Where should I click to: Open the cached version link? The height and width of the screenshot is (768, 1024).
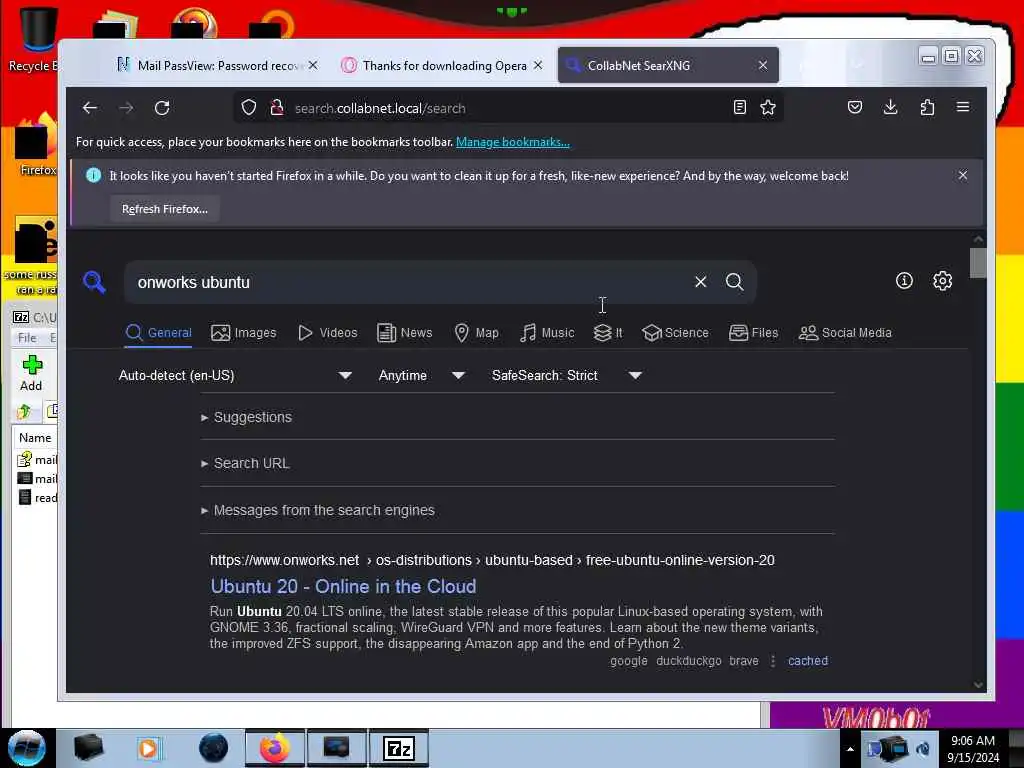[x=808, y=661]
